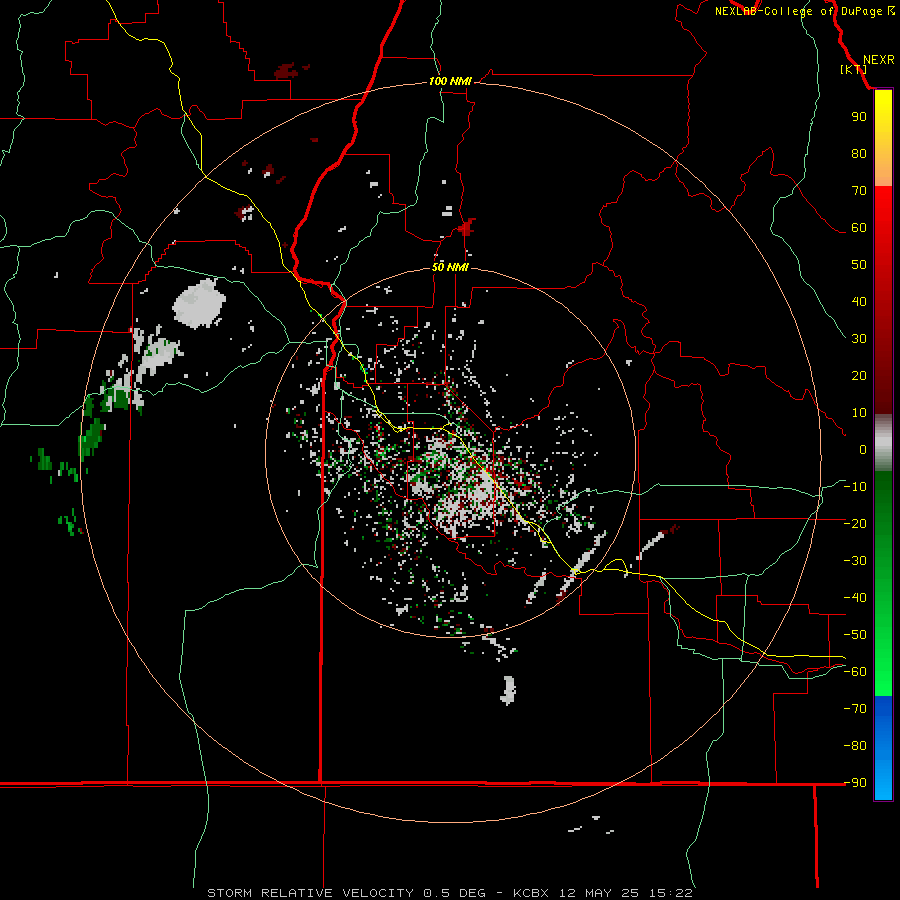Pick the light blue bottom segment of color bar
Viewport: 900px width, 900px height.
point(883,781)
